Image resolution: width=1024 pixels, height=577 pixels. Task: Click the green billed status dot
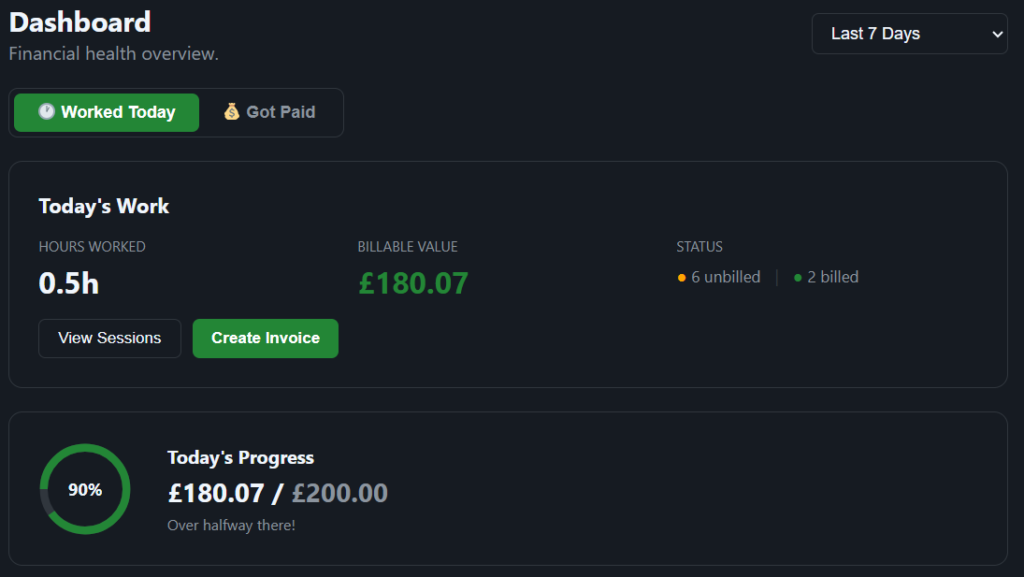[x=798, y=278]
